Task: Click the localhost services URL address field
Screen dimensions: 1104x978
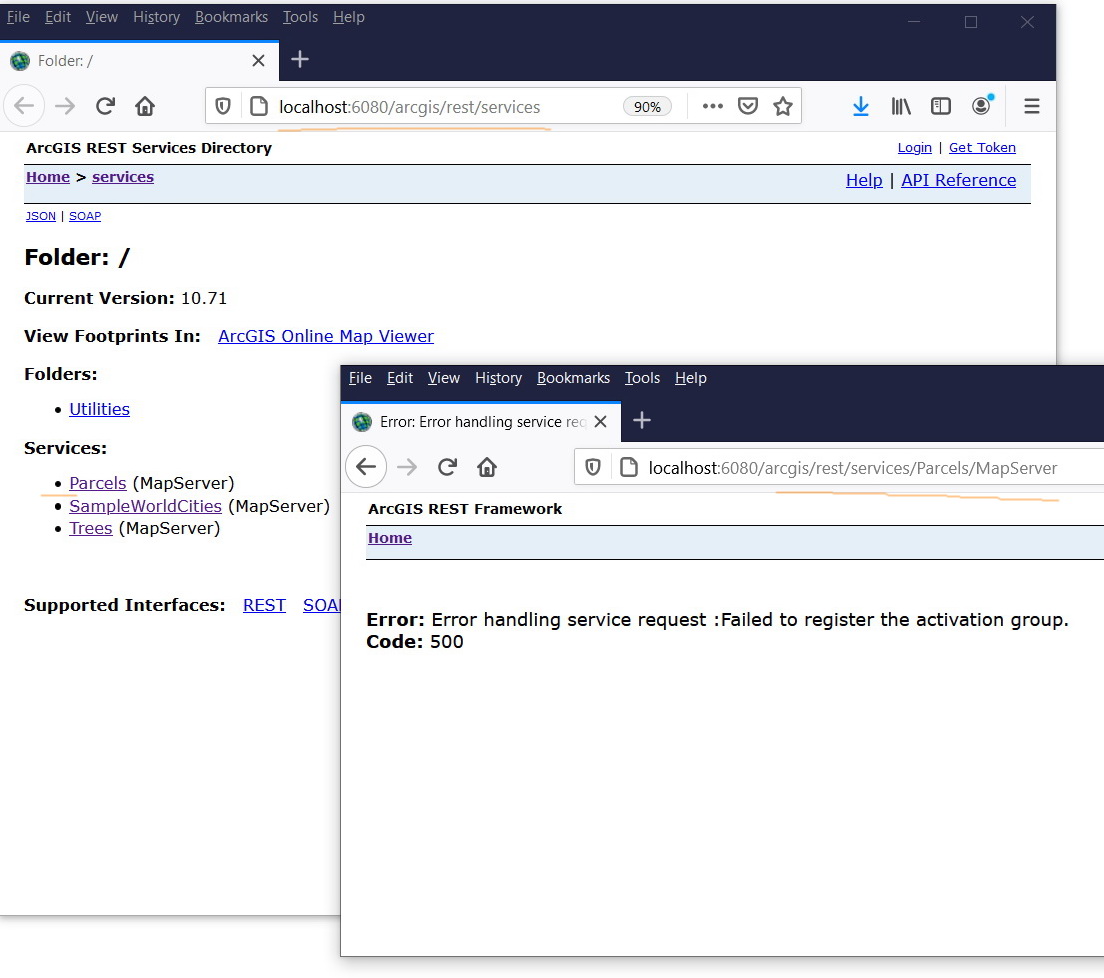Action: point(447,107)
